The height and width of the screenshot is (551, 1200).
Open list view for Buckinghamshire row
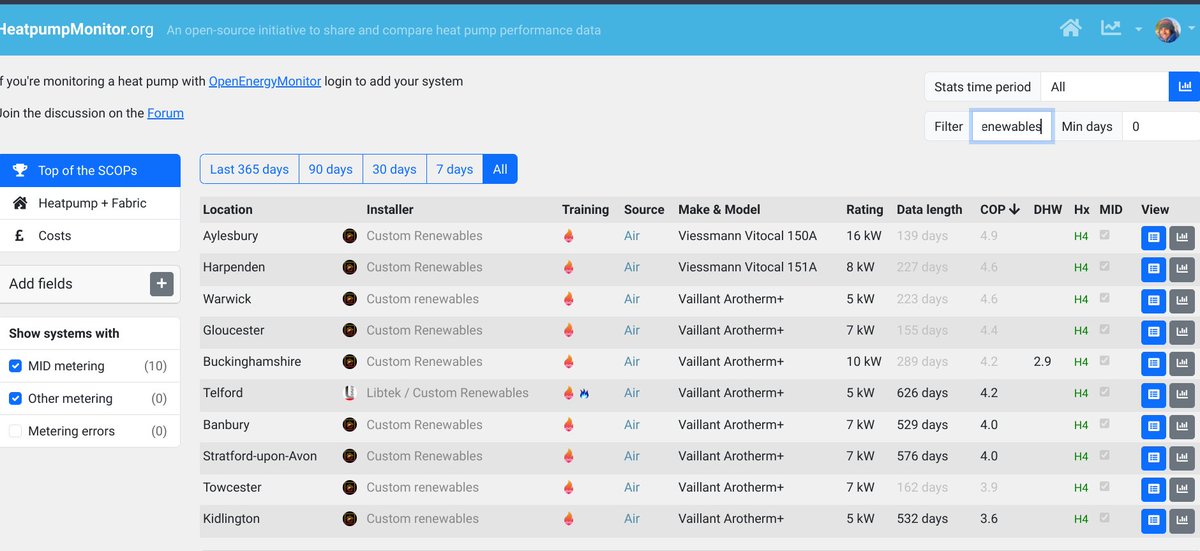tap(1153, 363)
